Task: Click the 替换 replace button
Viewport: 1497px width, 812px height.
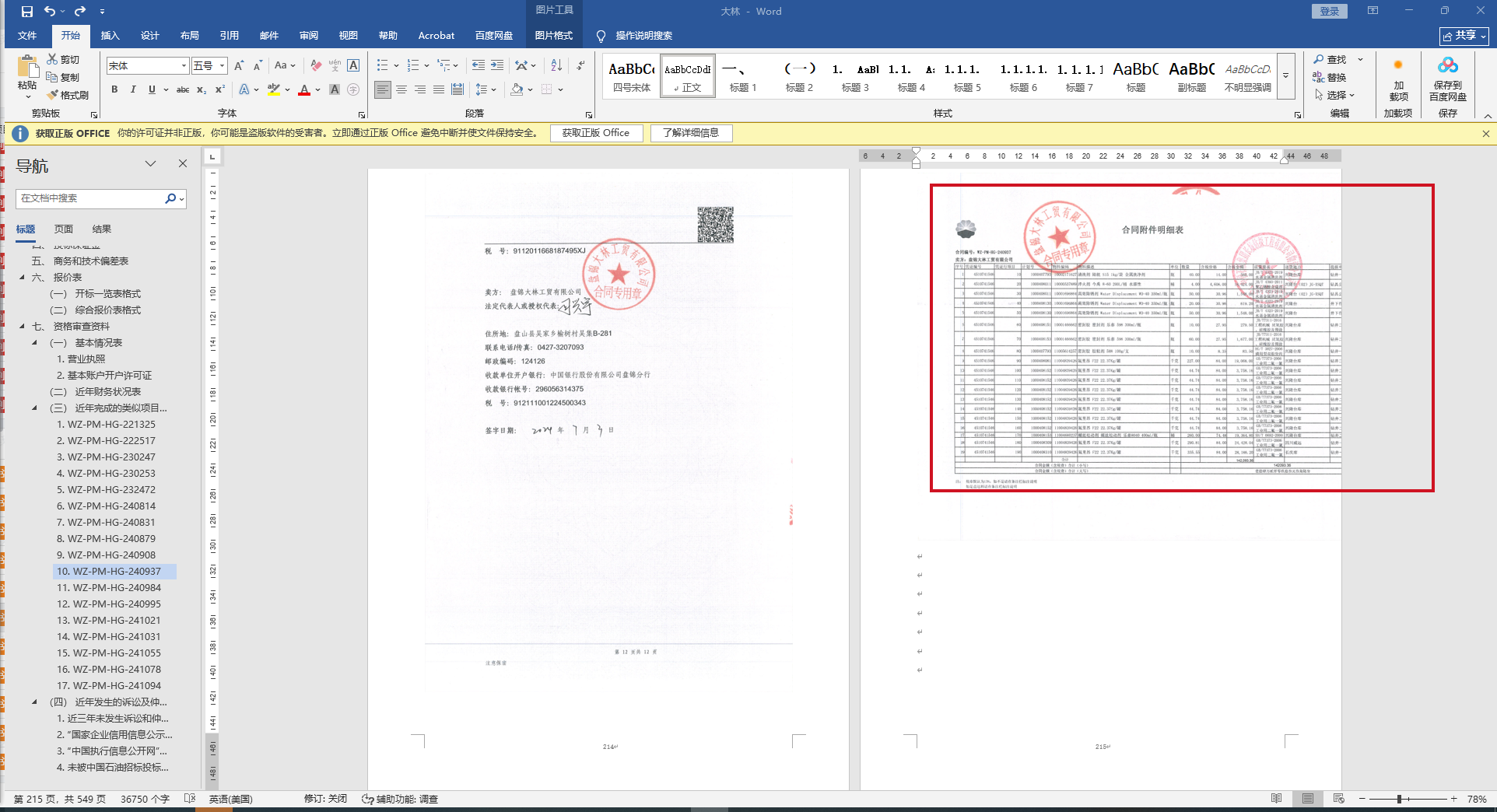Action: pos(1330,77)
